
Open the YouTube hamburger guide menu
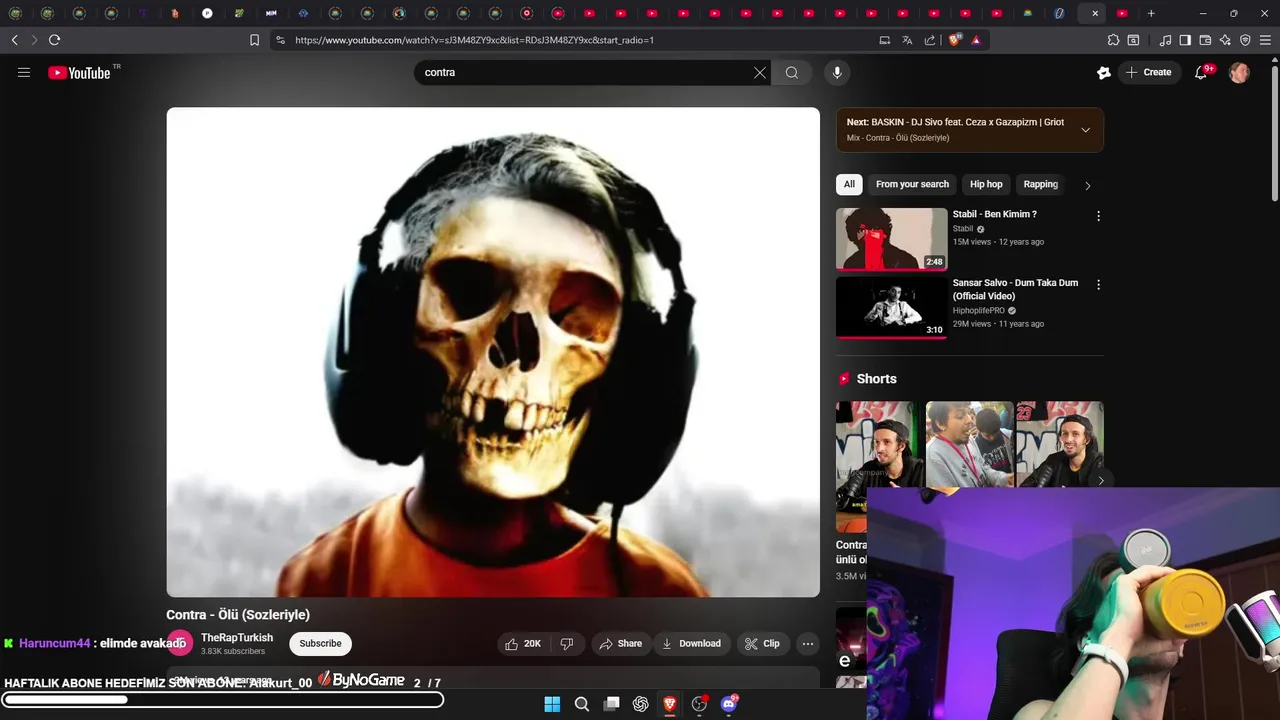point(24,72)
